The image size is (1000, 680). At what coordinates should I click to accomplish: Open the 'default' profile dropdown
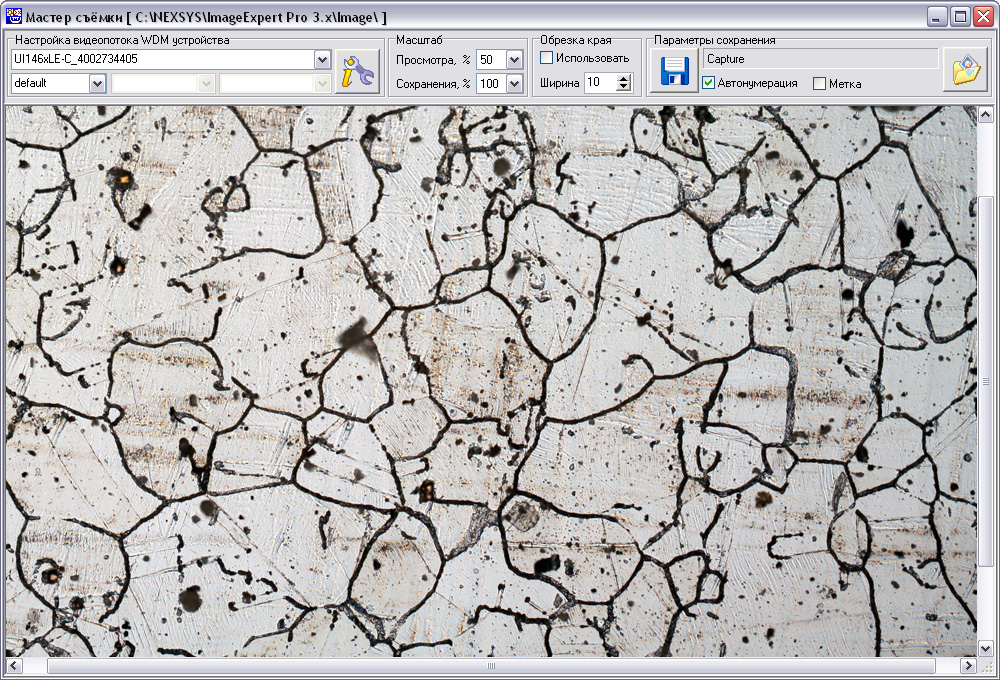tap(97, 84)
